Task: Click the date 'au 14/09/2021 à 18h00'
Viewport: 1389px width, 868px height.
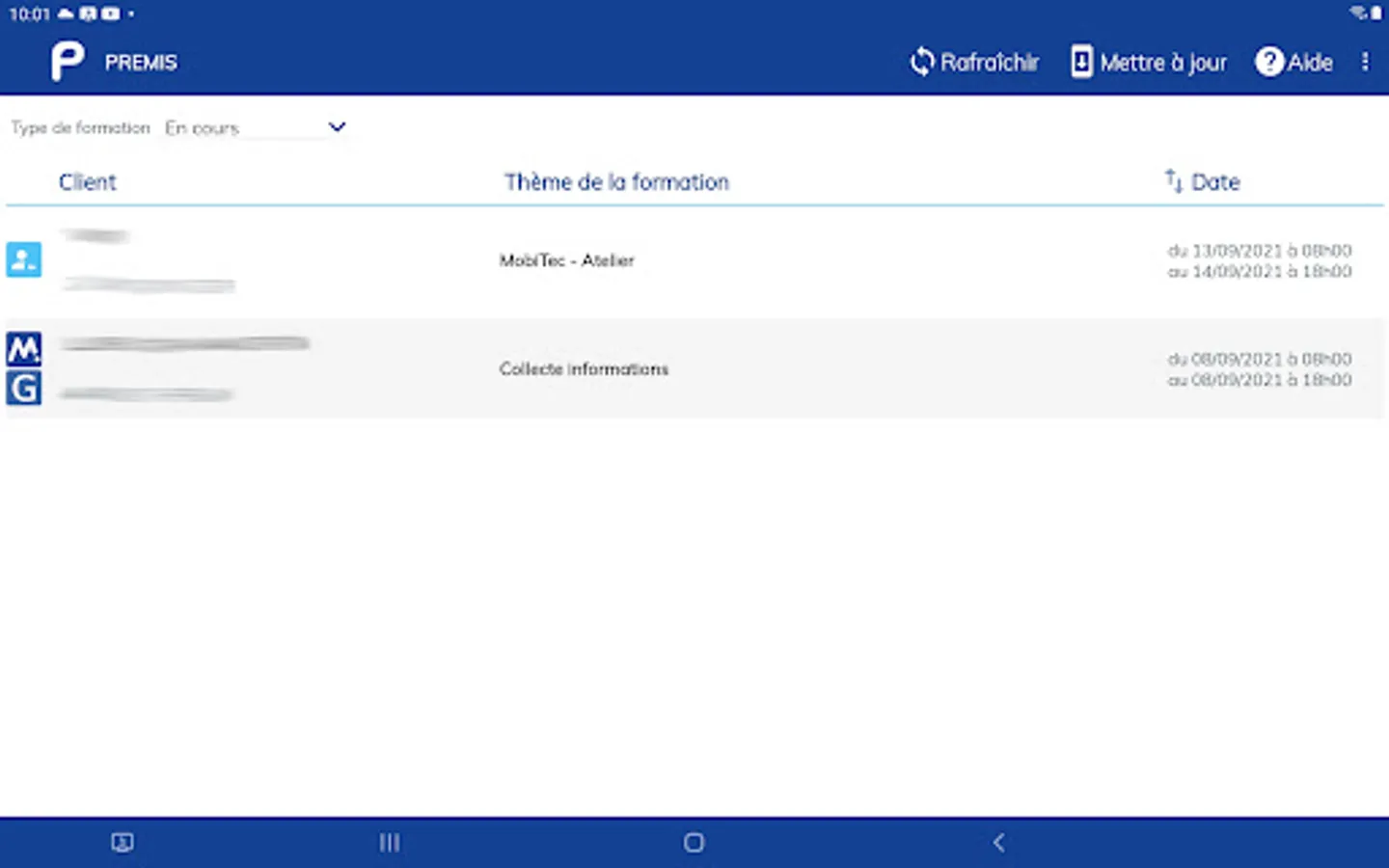Action: 1260,271
